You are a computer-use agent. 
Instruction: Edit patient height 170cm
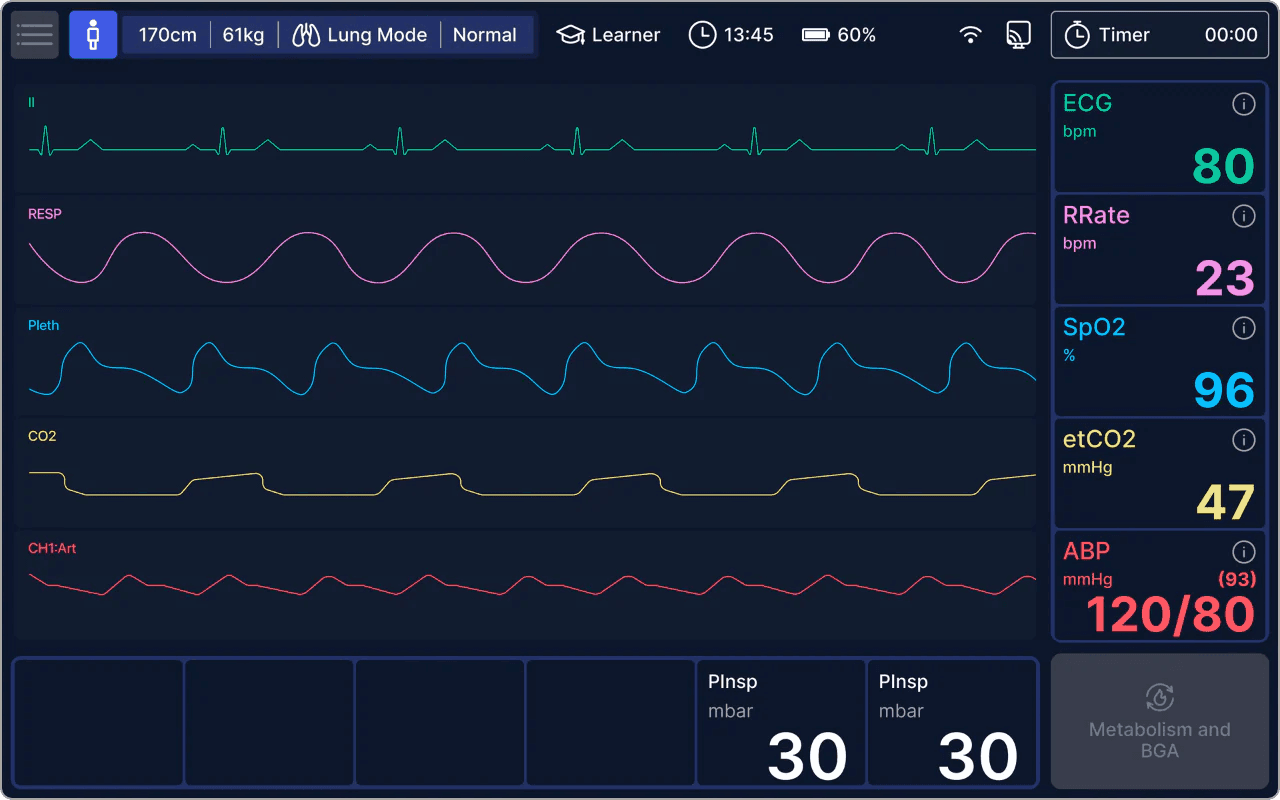pos(167,35)
